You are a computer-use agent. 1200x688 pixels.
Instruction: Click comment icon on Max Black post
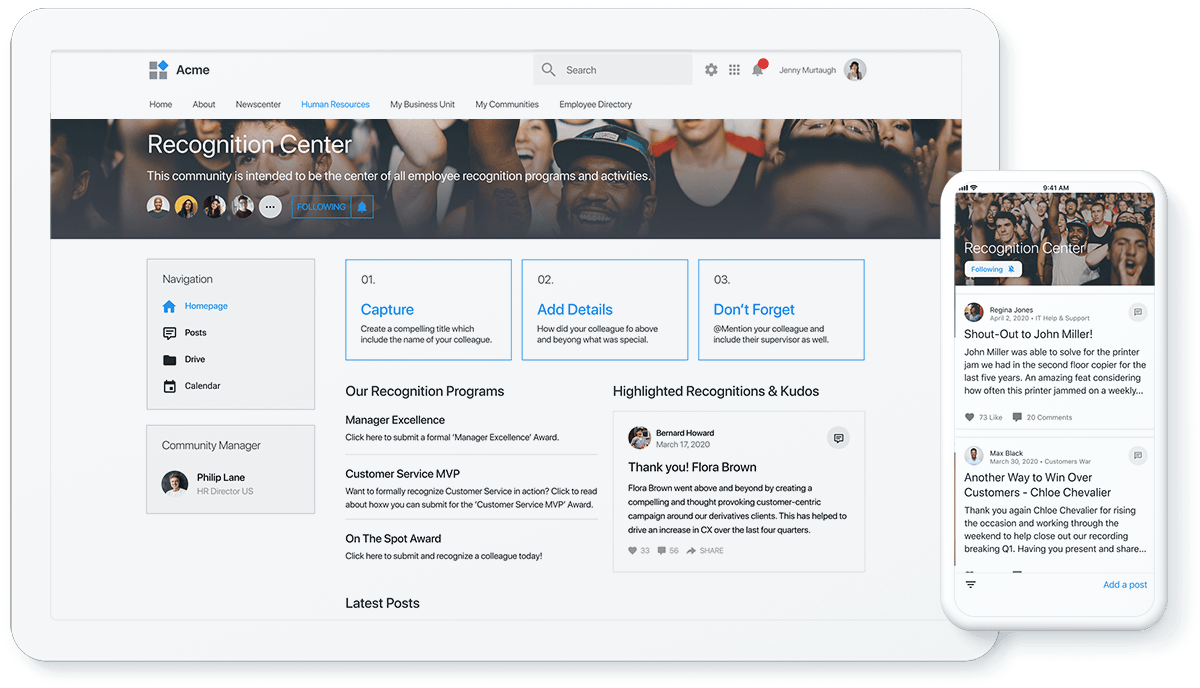(1137, 456)
